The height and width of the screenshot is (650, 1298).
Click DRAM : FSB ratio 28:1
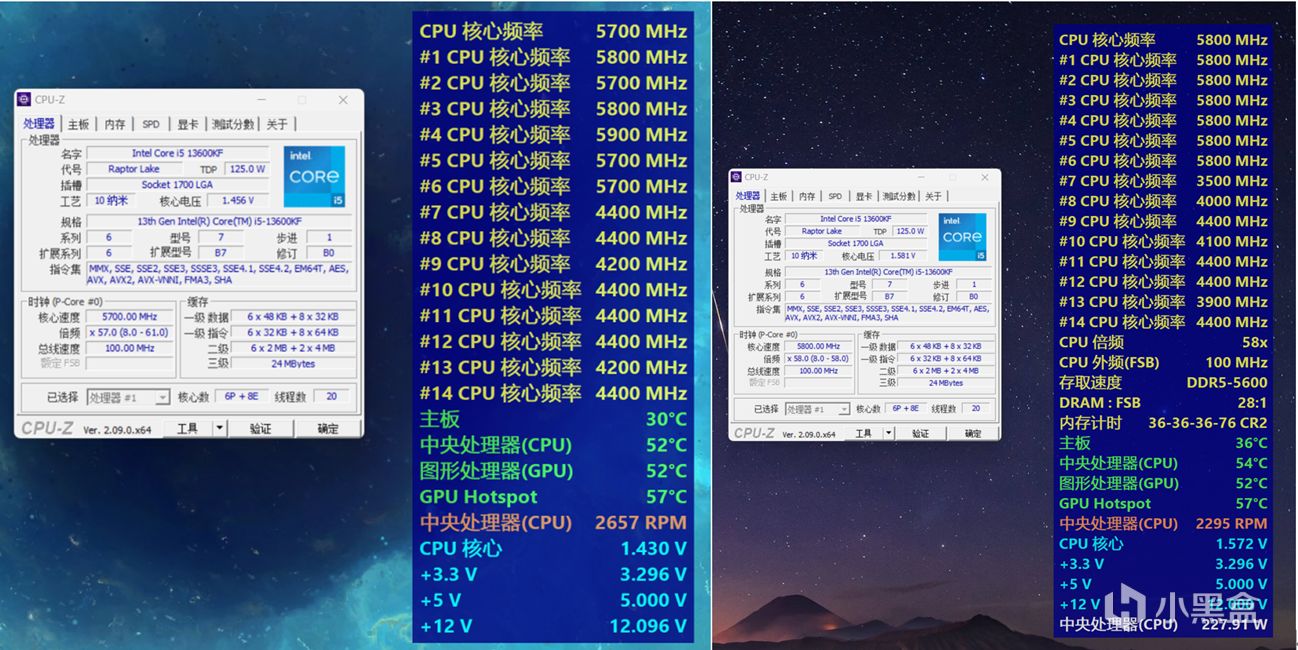click(1251, 402)
